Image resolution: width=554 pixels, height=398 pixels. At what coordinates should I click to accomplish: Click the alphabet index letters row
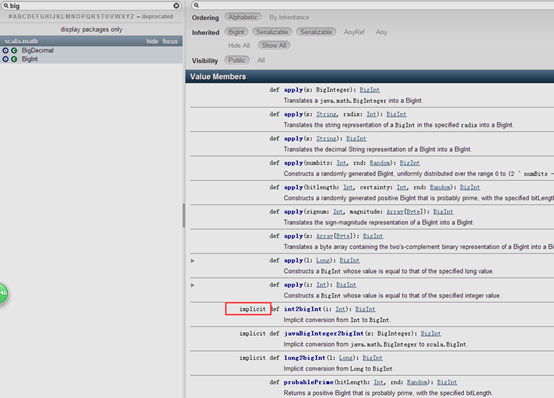(71, 17)
